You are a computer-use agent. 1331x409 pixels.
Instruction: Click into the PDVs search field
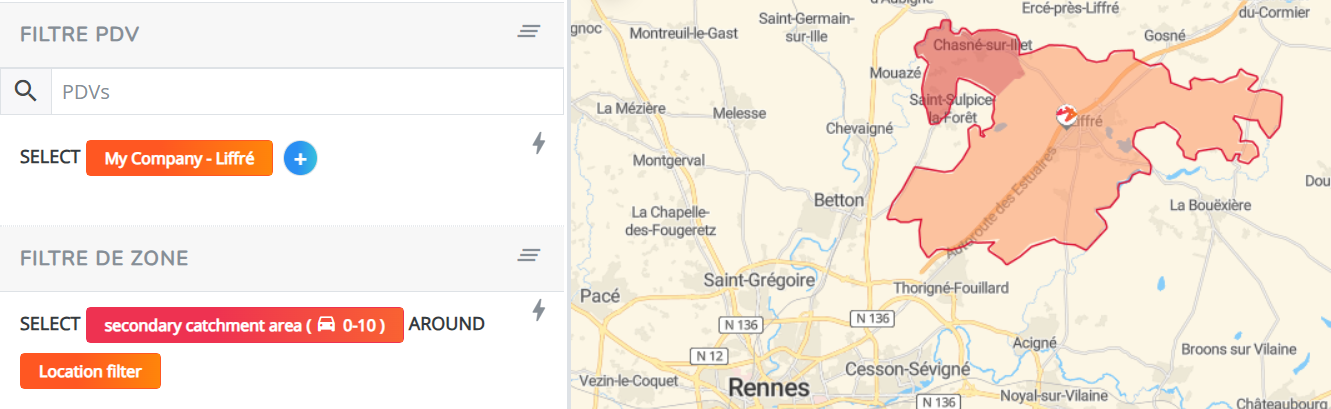click(306, 92)
